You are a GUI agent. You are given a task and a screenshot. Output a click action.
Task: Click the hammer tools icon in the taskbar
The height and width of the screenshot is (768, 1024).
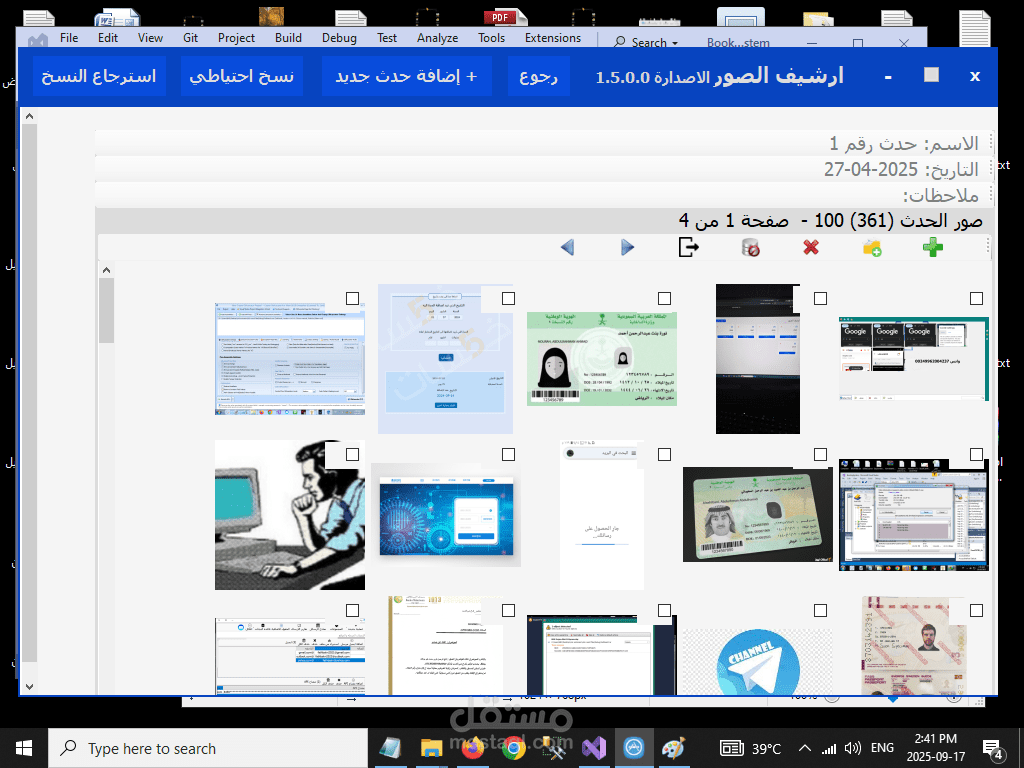554,748
